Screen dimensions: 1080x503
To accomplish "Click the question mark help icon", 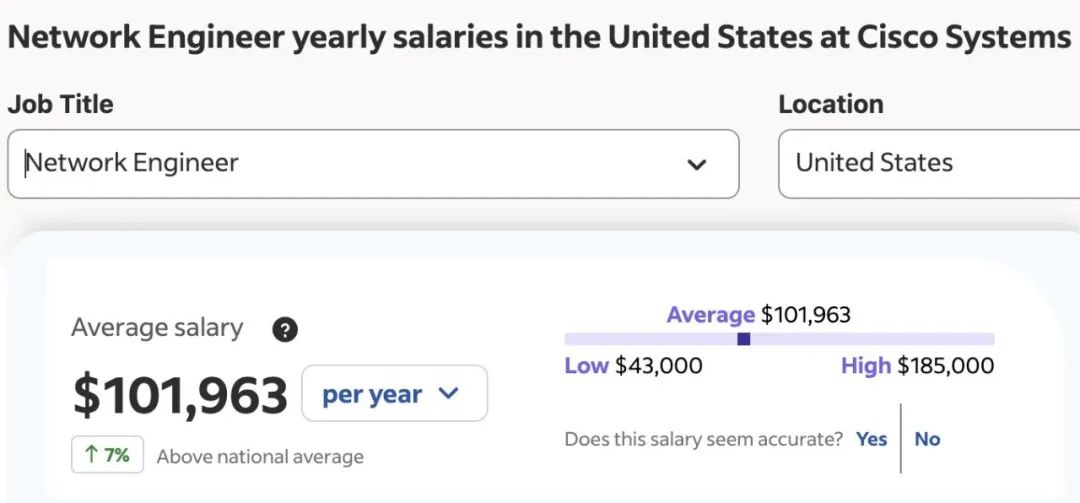I will coord(285,330).
